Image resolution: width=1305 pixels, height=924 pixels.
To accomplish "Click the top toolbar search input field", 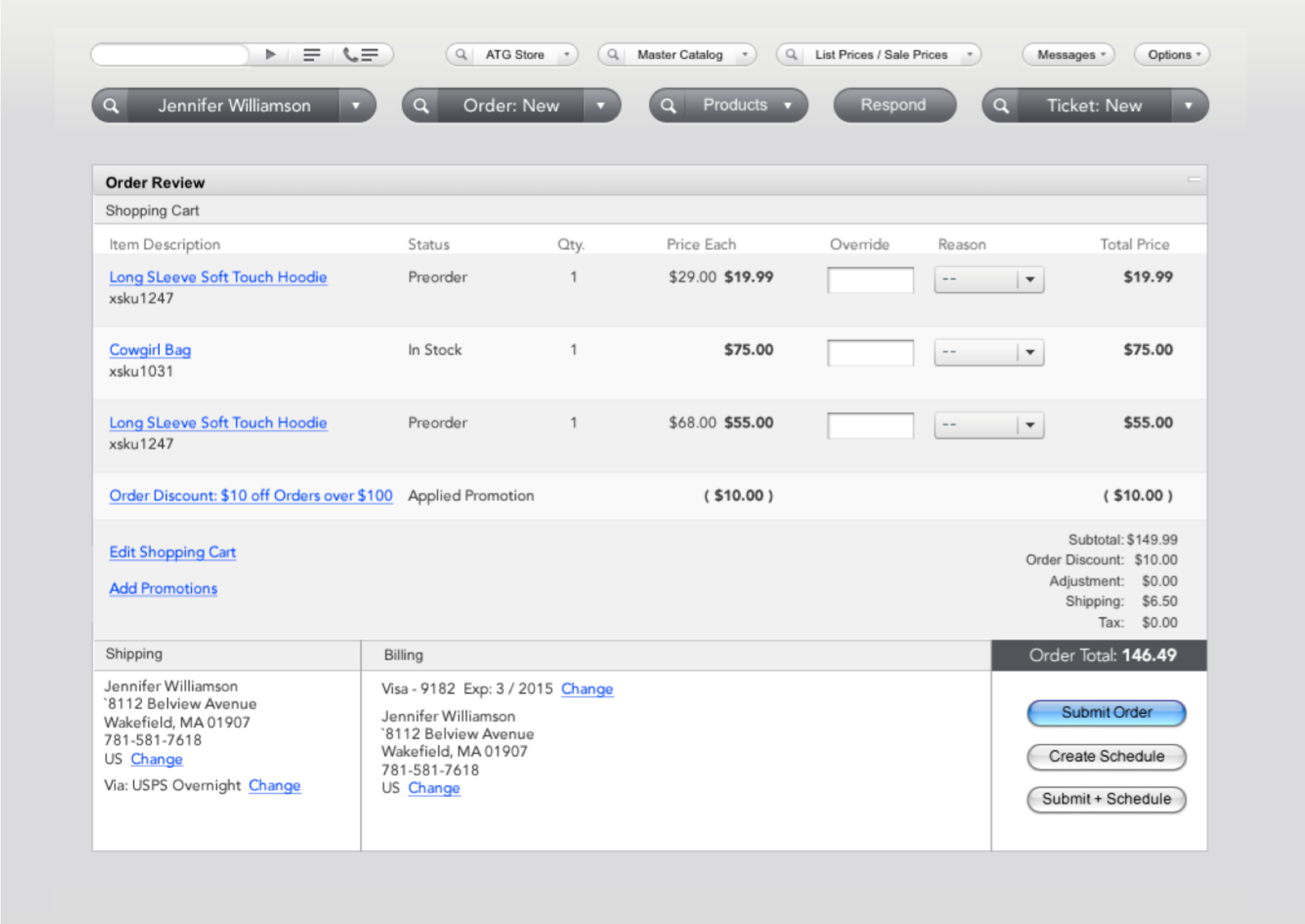I will point(171,54).
